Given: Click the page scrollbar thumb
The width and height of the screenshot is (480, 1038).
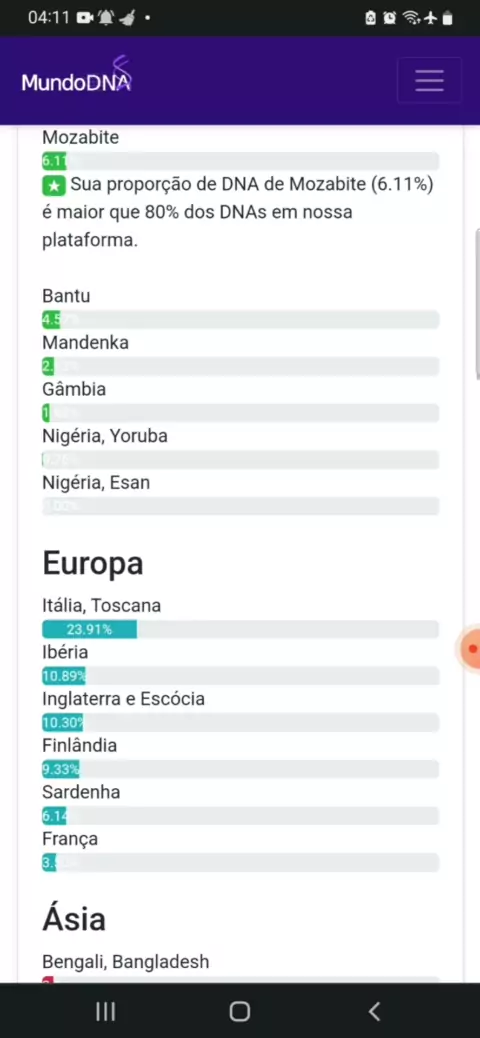Looking at the screenshot, I should 477,305.
